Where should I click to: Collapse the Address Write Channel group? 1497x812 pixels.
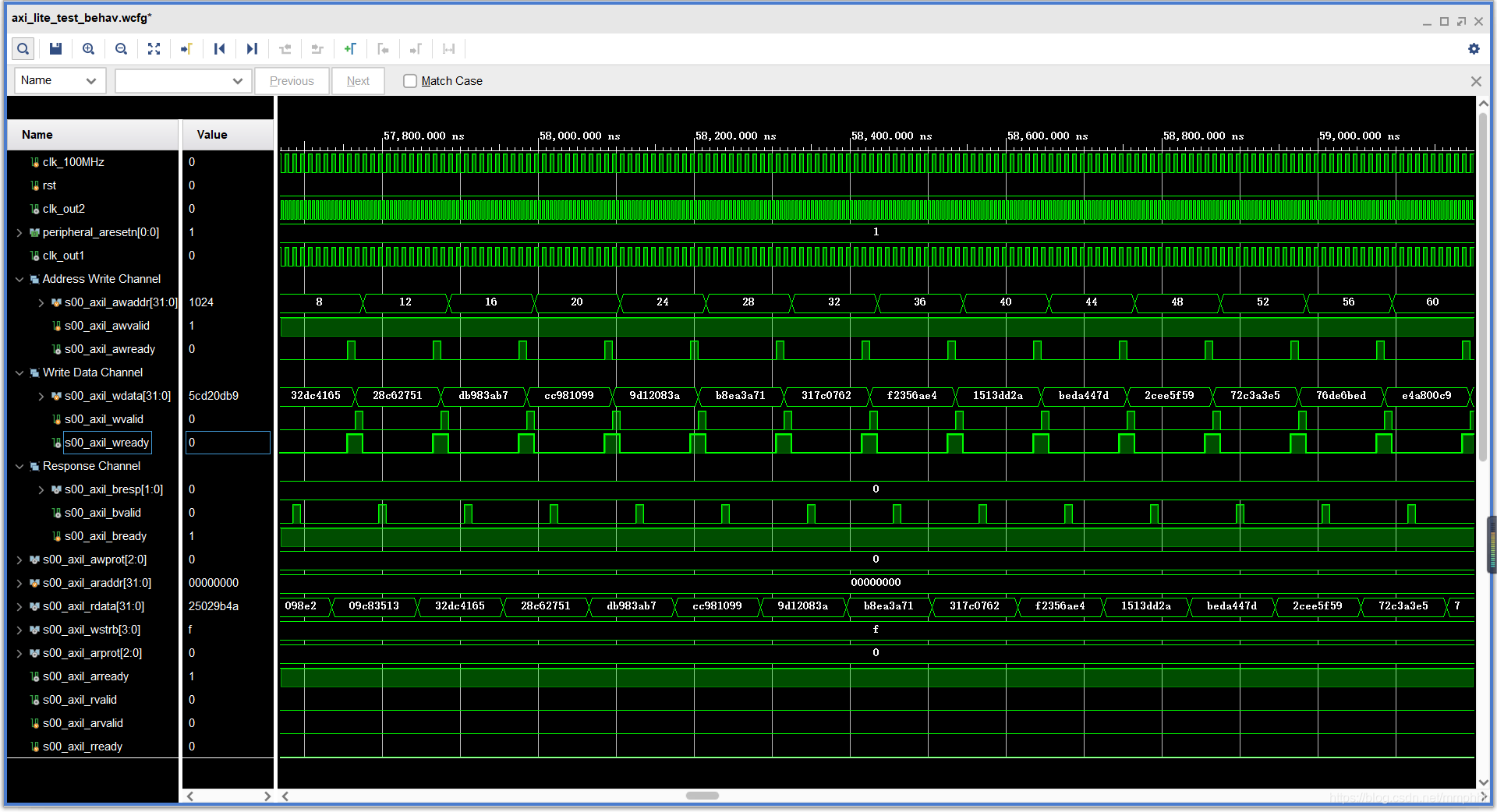click(19, 279)
